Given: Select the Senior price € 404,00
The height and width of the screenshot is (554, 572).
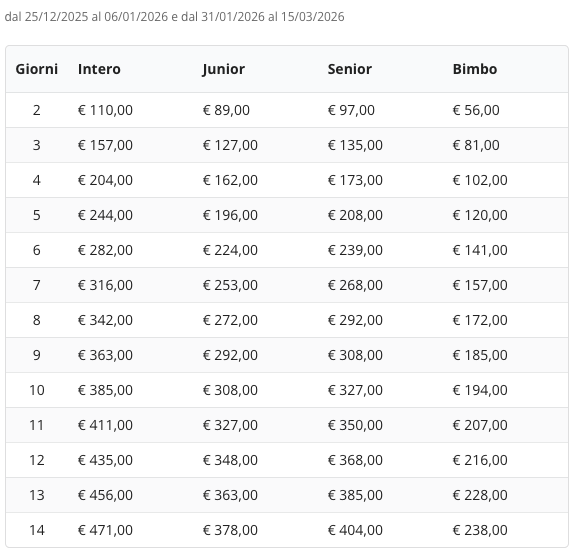Looking at the screenshot, I should [x=355, y=530].
